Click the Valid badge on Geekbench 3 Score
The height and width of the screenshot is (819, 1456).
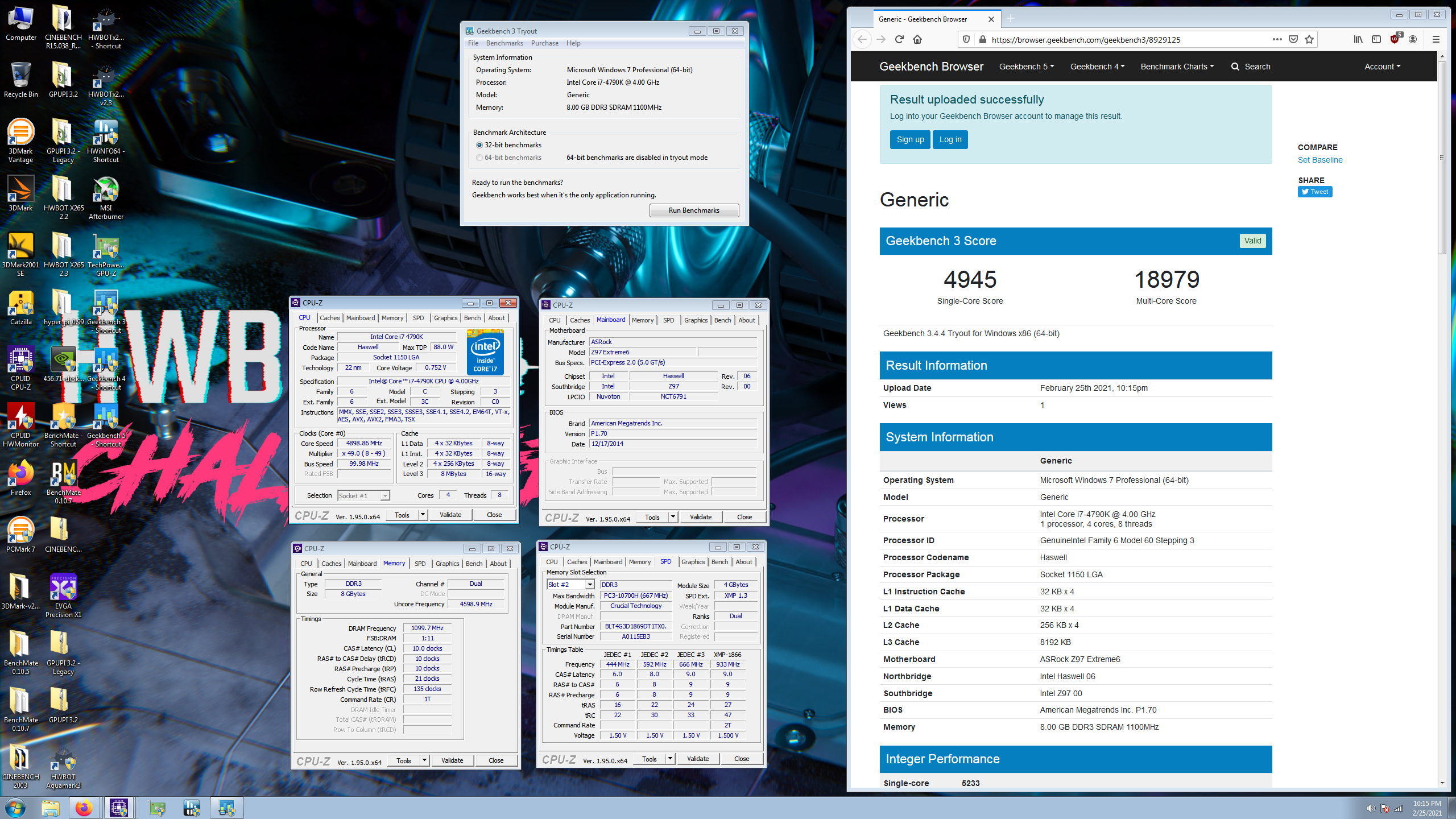point(1252,241)
